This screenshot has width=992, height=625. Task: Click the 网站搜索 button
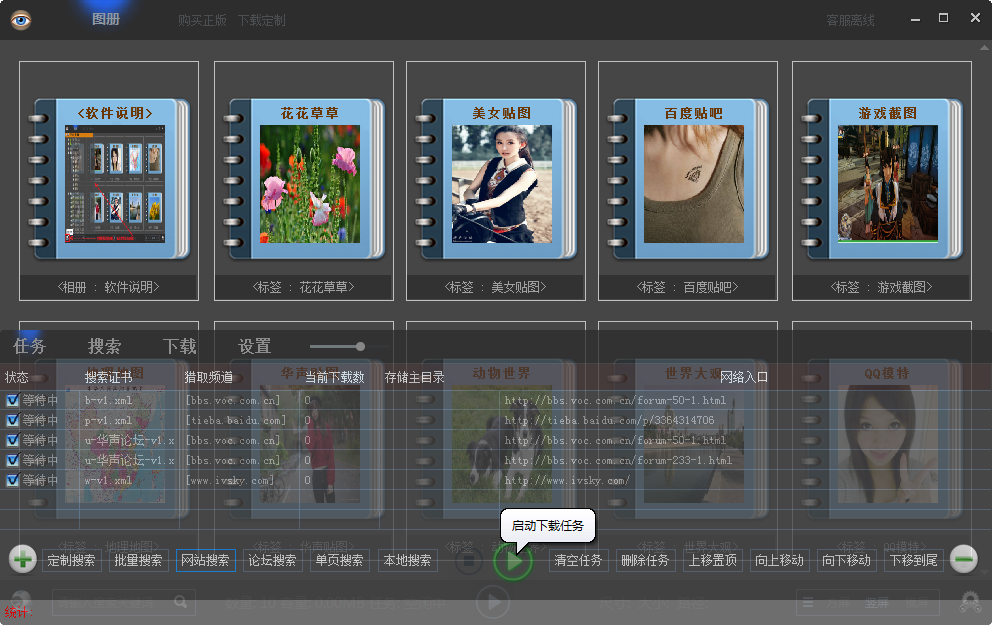point(204,561)
